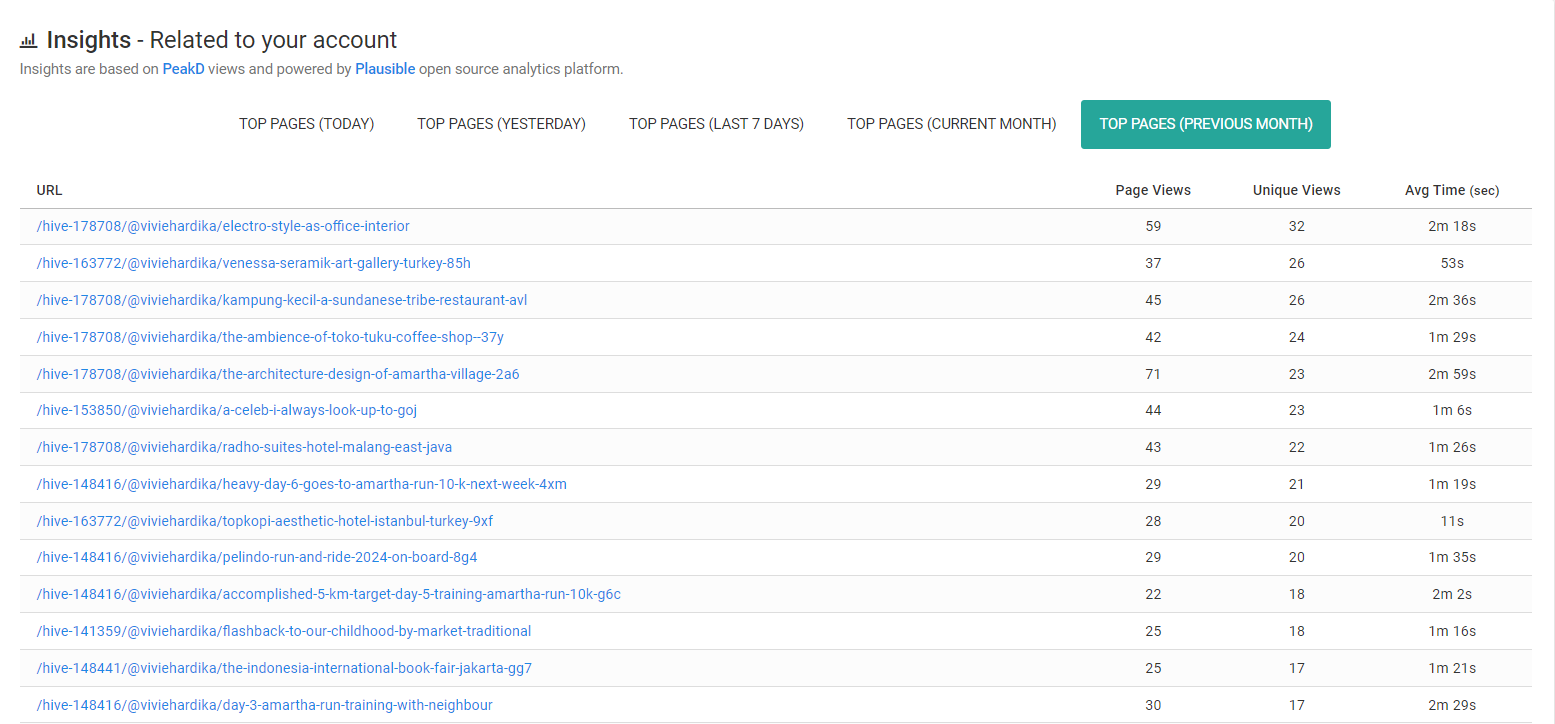Open heavy-day-6-goes-to-amartha-run link
1555x724 pixels.
coord(302,484)
